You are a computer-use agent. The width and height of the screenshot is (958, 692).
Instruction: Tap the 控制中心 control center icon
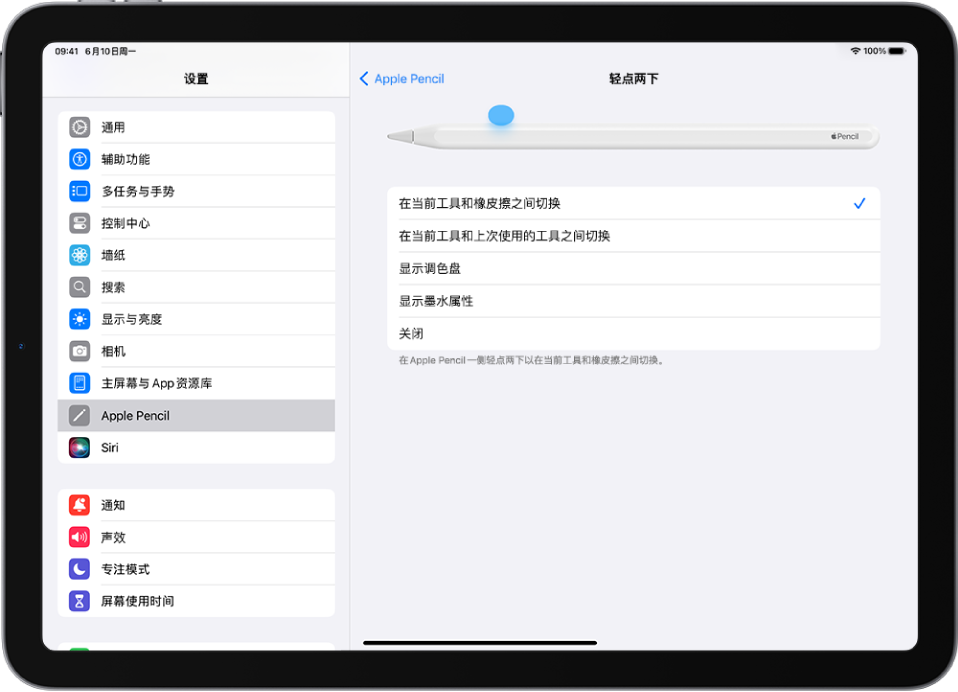[x=79, y=223]
